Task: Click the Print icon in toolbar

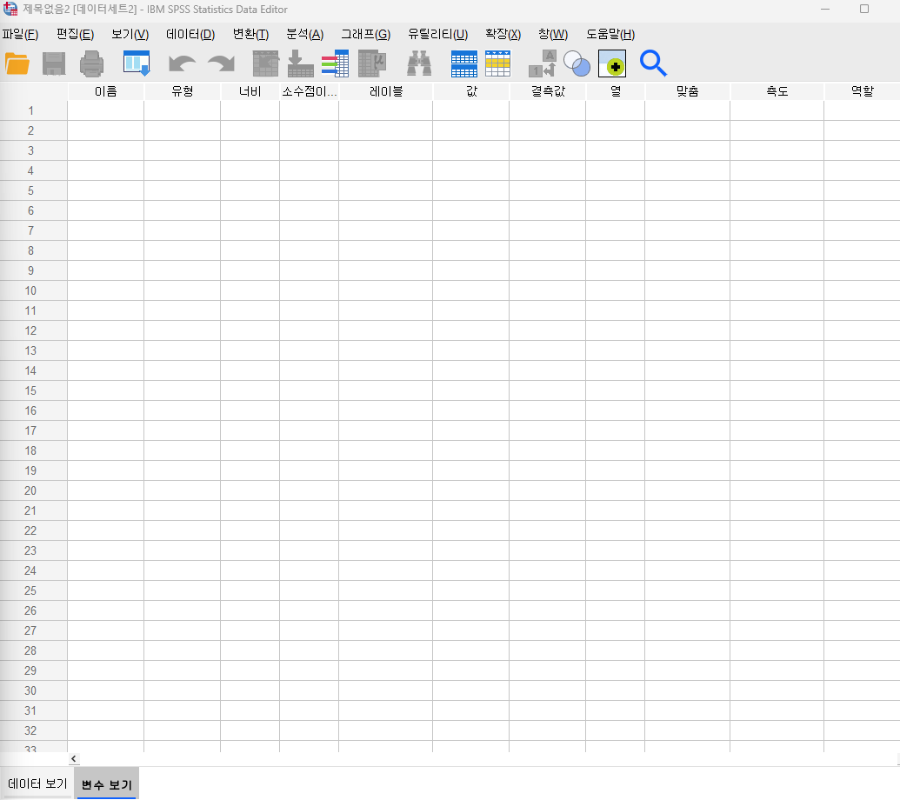Action: [x=92, y=64]
